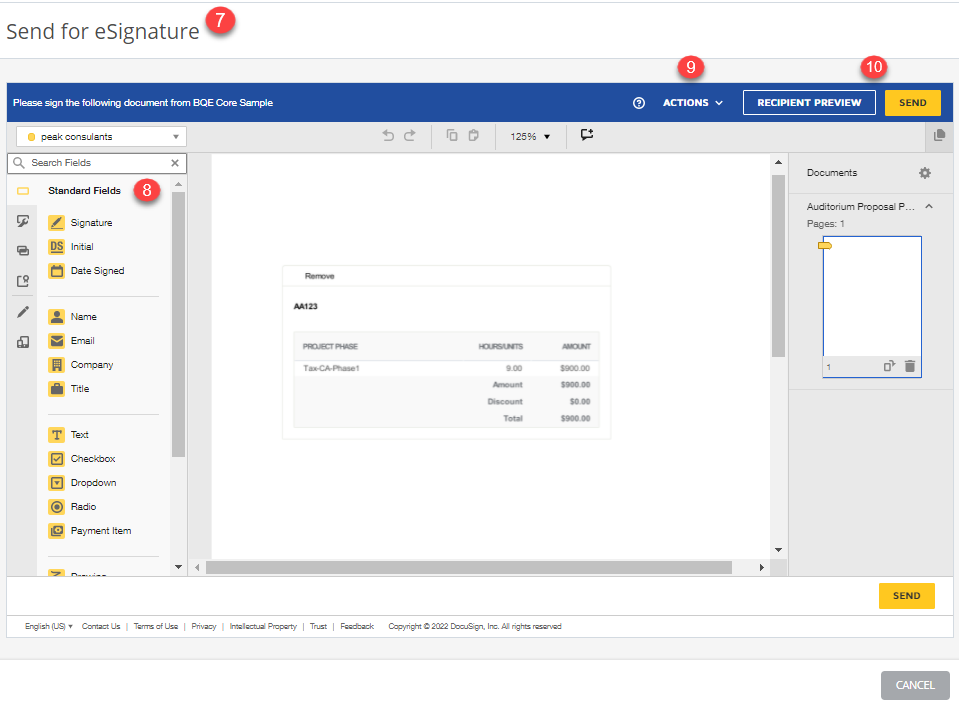Click RECIPIENT PREVIEW button
The height and width of the screenshot is (705, 959).
point(809,103)
